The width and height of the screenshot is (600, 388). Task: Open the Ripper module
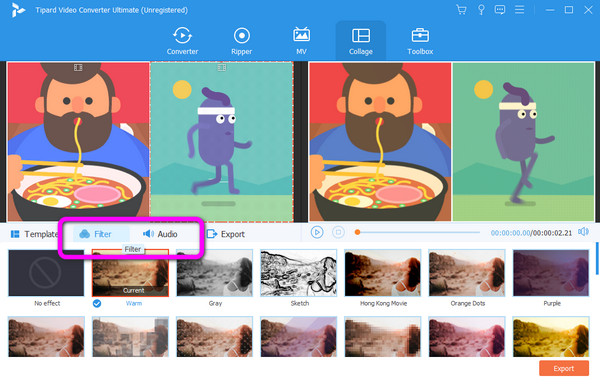(x=241, y=41)
